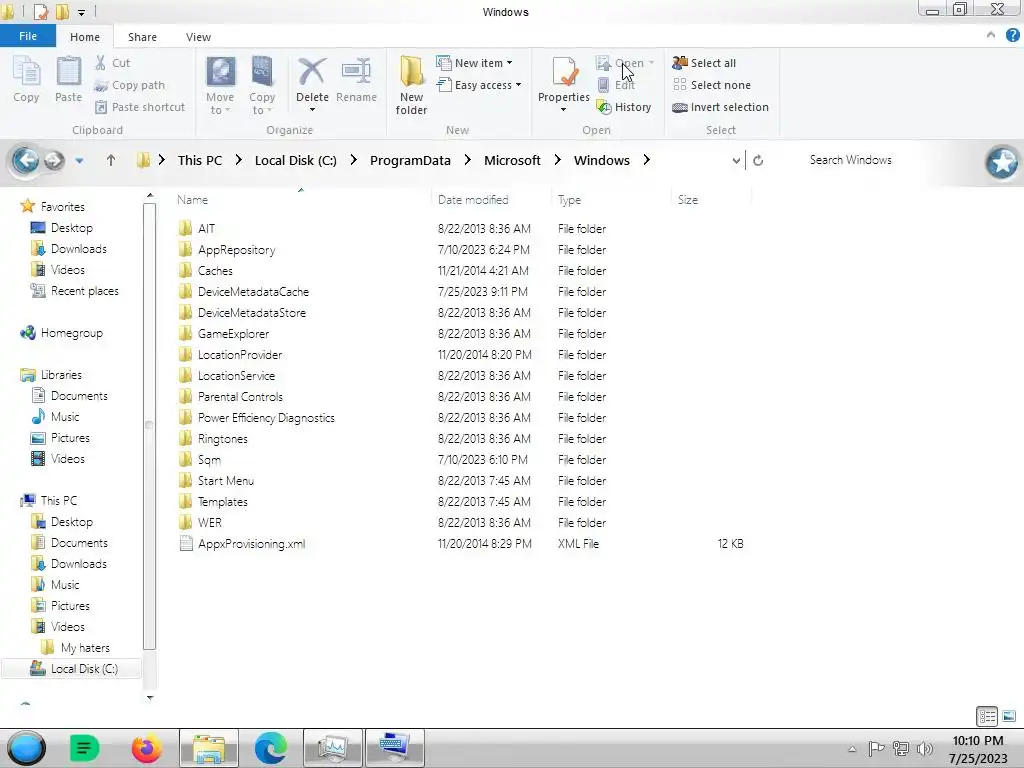The height and width of the screenshot is (768, 1024).
Task: Click the Move to icon
Action: coord(221,71)
